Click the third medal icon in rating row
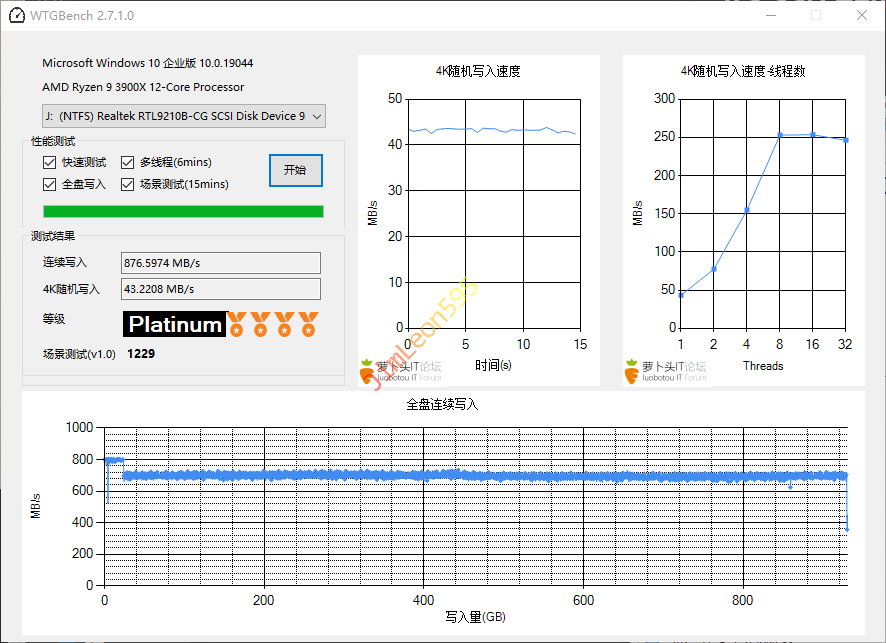Image resolution: width=886 pixels, height=643 pixels. tap(285, 324)
